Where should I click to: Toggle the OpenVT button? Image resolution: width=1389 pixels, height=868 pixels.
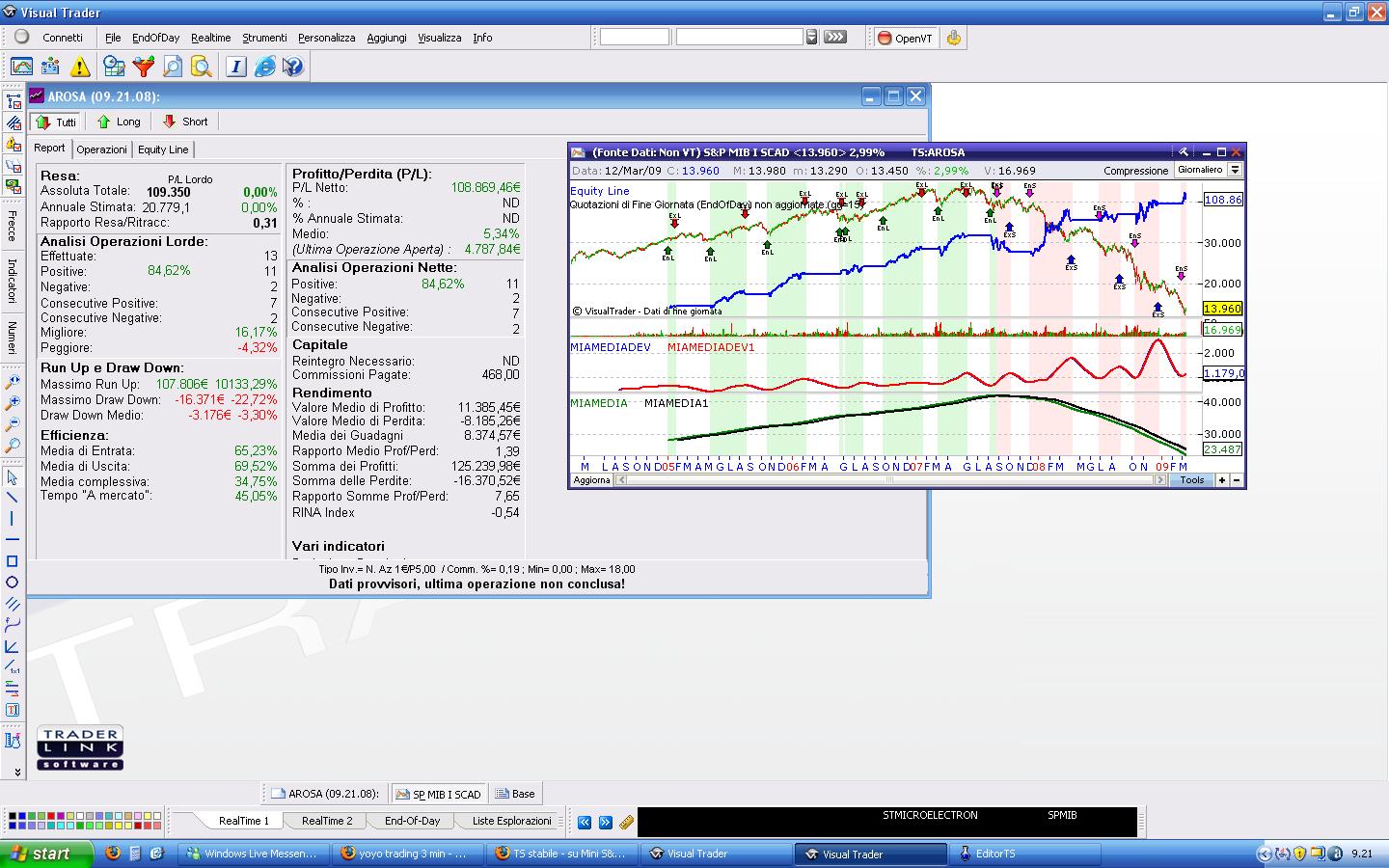905,38
